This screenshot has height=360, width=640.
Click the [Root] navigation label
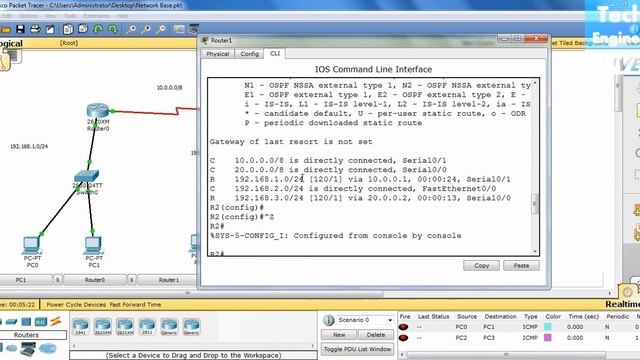coord(69,43)
